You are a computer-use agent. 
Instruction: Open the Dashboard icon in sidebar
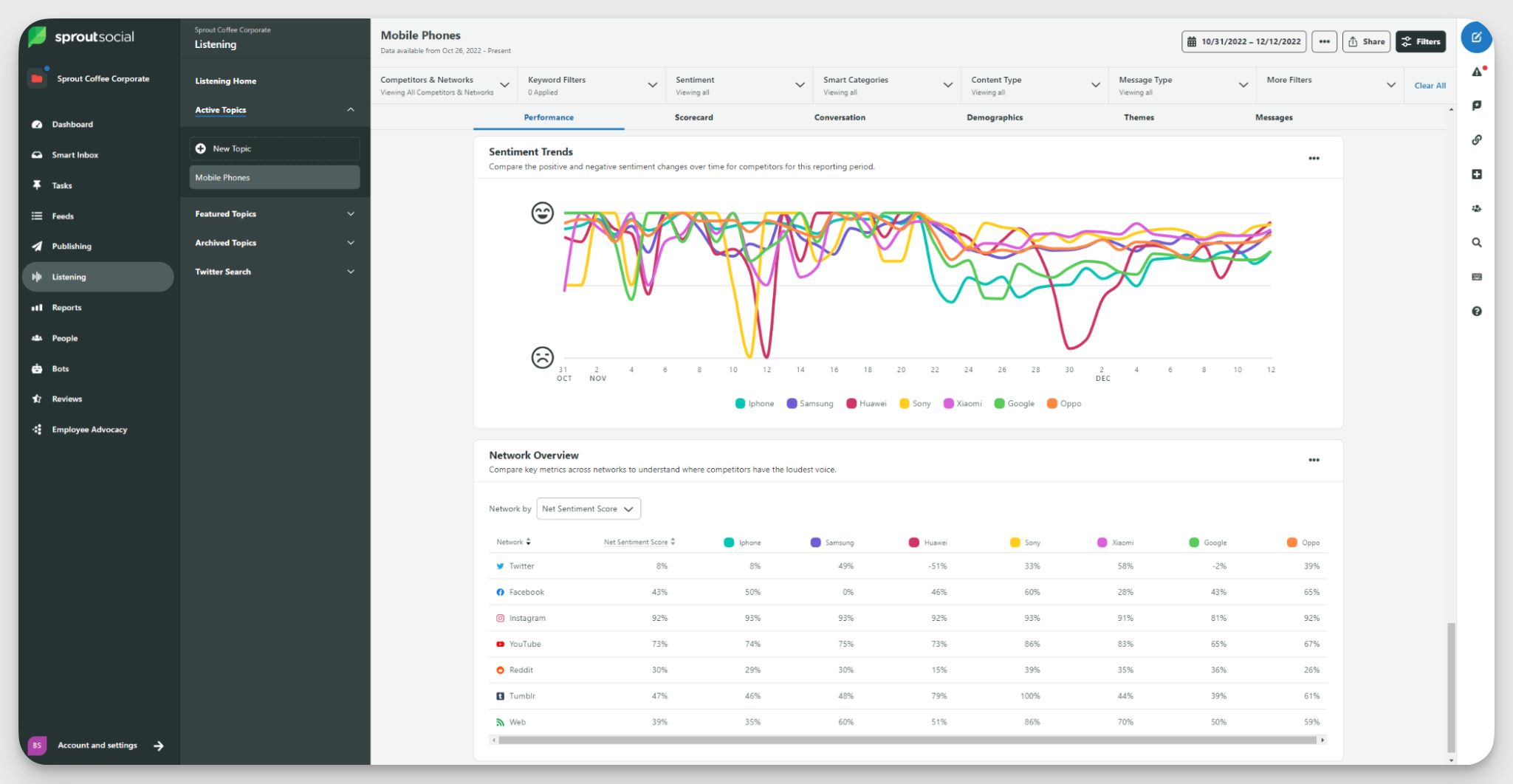(x=37, y=124)
